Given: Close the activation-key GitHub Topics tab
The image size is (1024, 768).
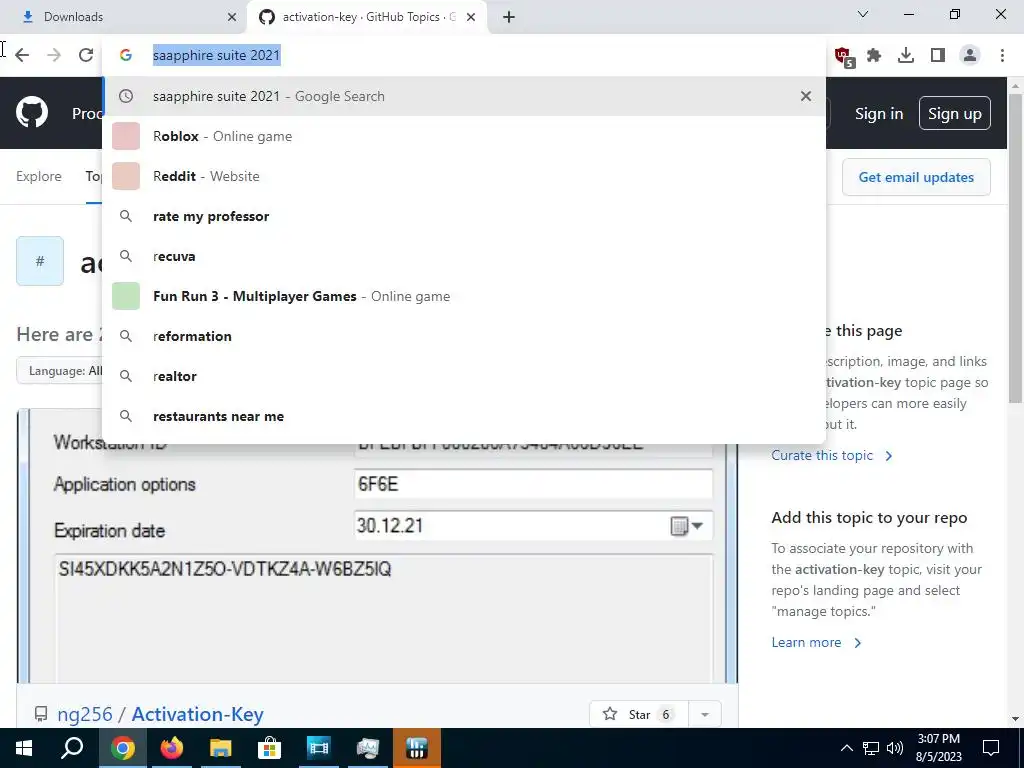Looking at the screenshot, I should [x=471, y=17].
